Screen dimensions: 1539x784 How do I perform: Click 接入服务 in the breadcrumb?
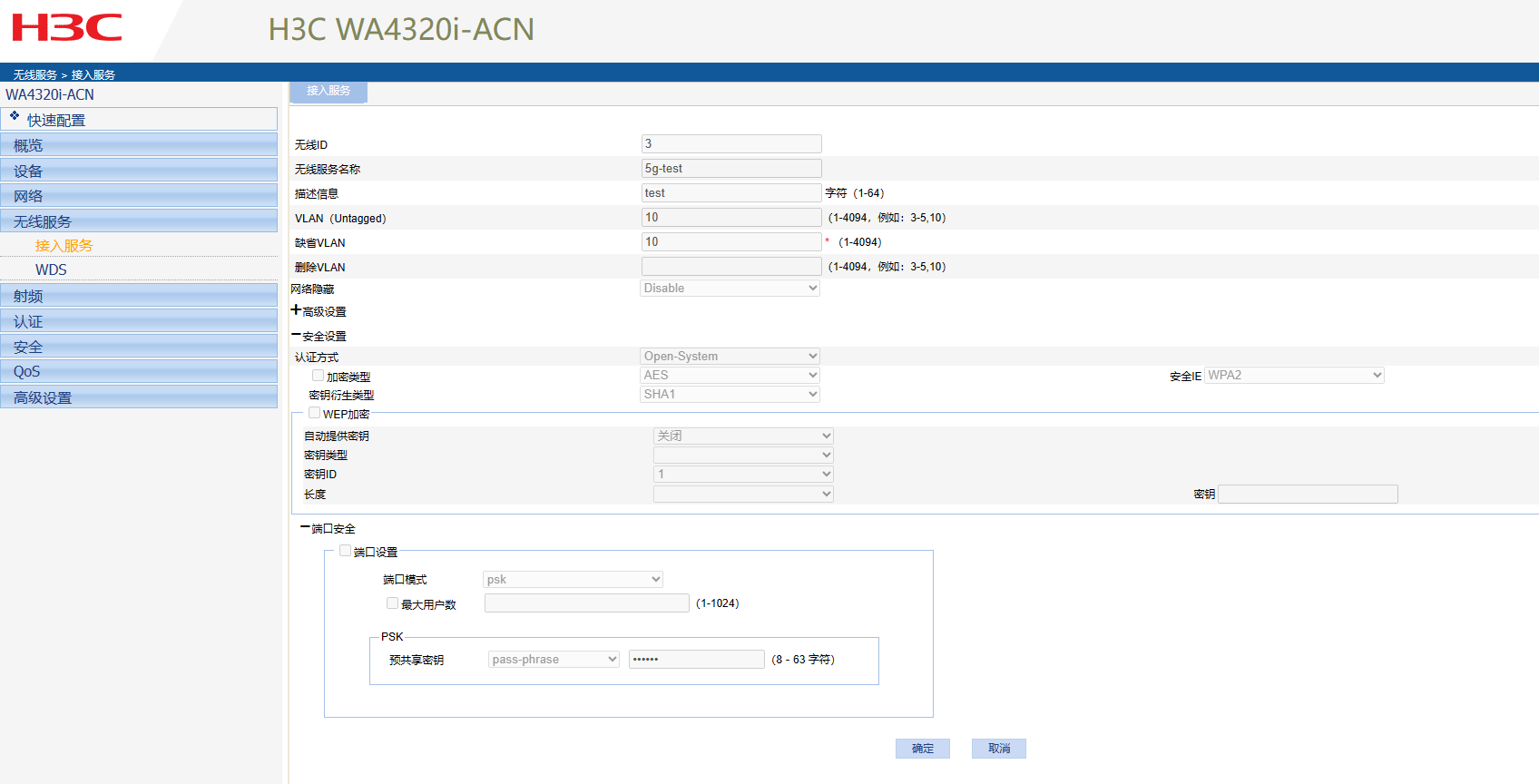pyautogui.click(x=93, y=74)
